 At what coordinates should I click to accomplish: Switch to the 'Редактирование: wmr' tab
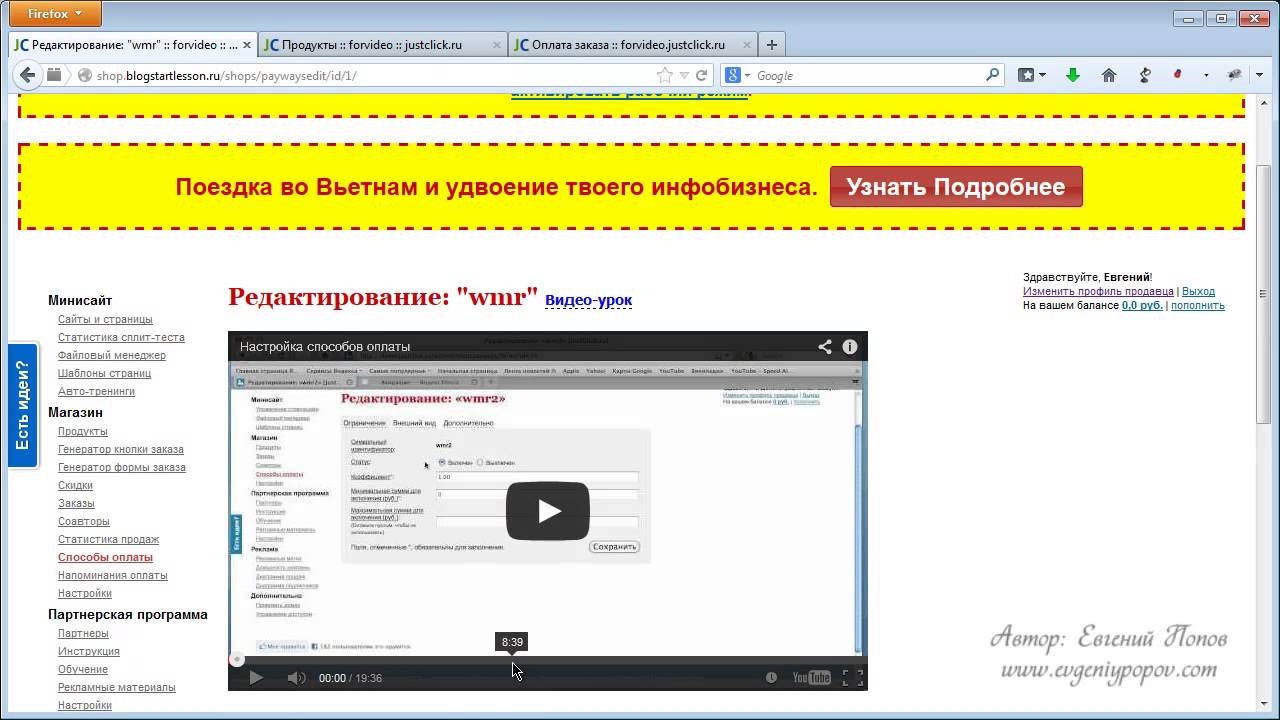tap(133, 45)
